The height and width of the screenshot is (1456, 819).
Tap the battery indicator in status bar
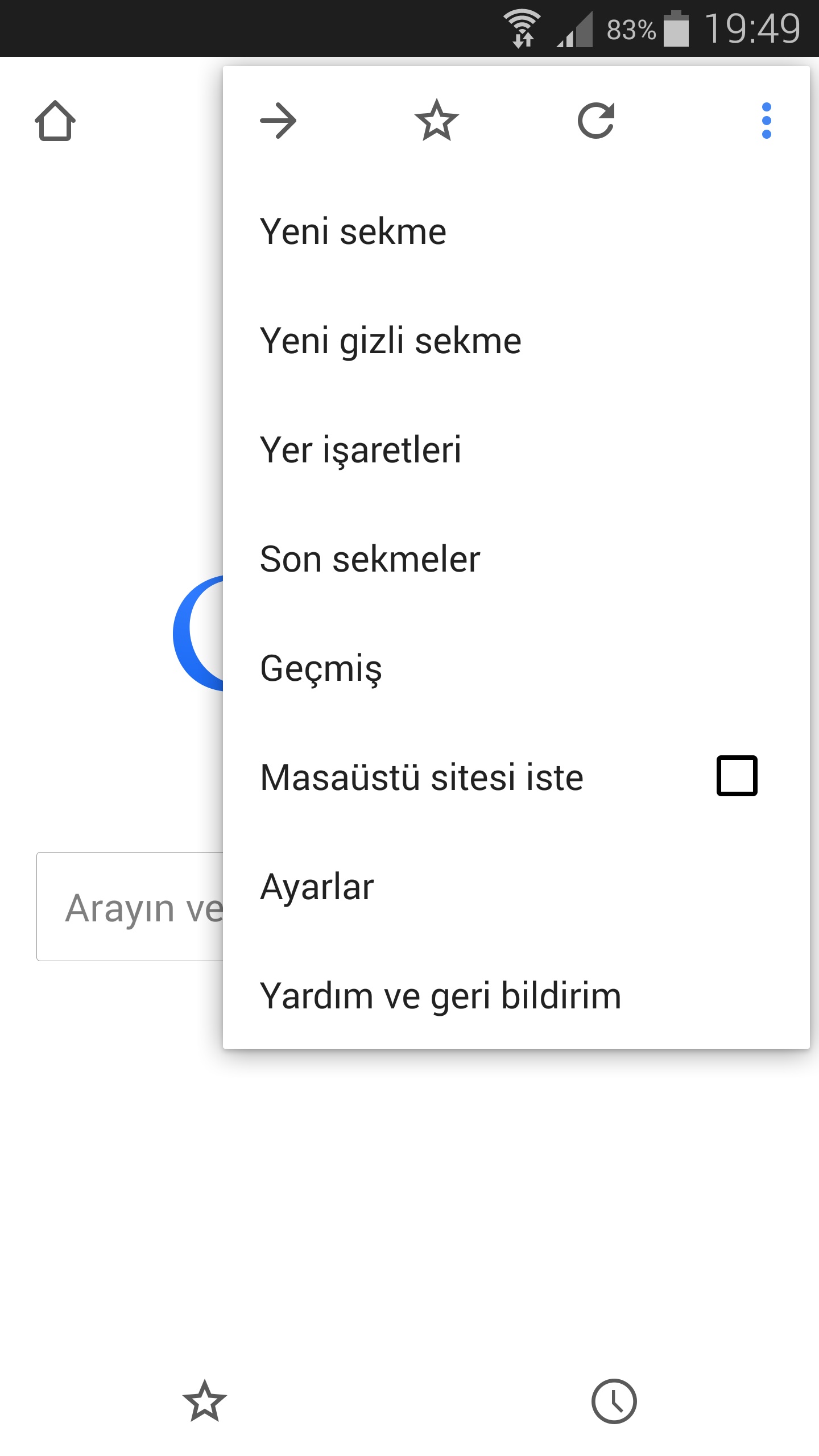[676, 28]
